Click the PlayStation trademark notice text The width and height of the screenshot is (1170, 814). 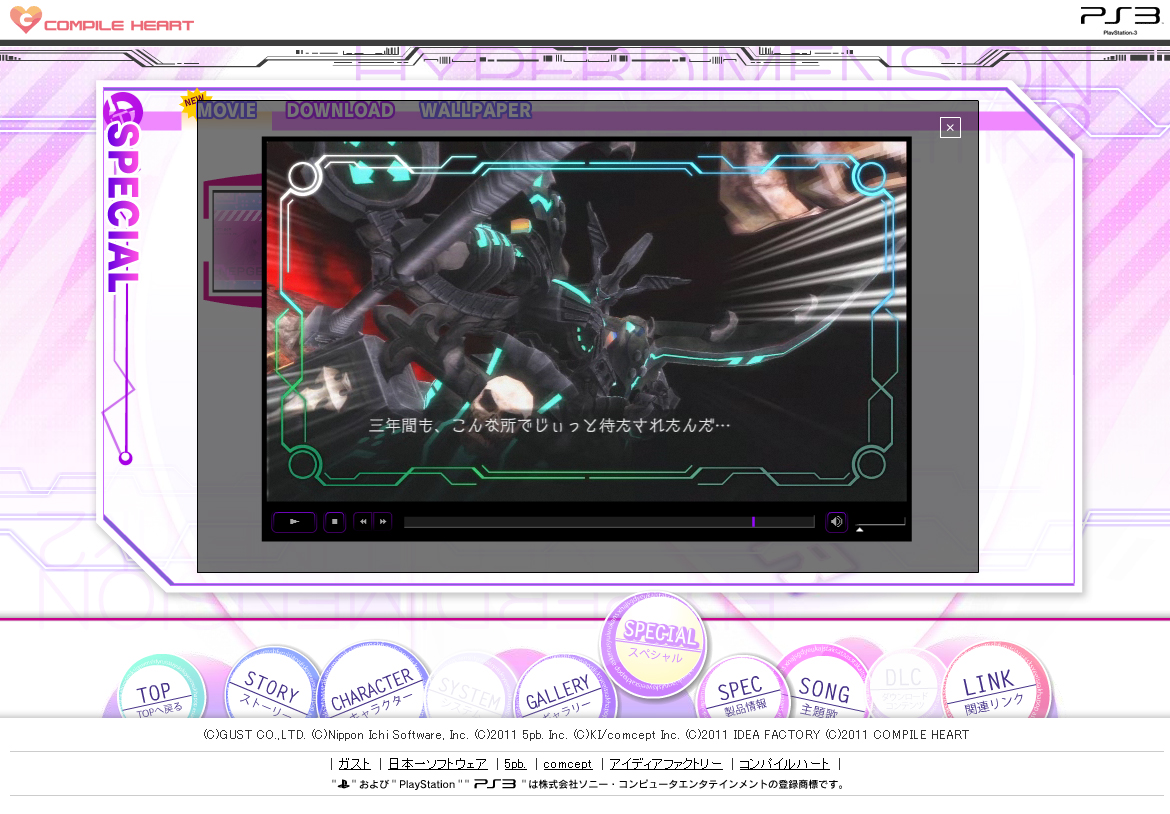point(588,784)
